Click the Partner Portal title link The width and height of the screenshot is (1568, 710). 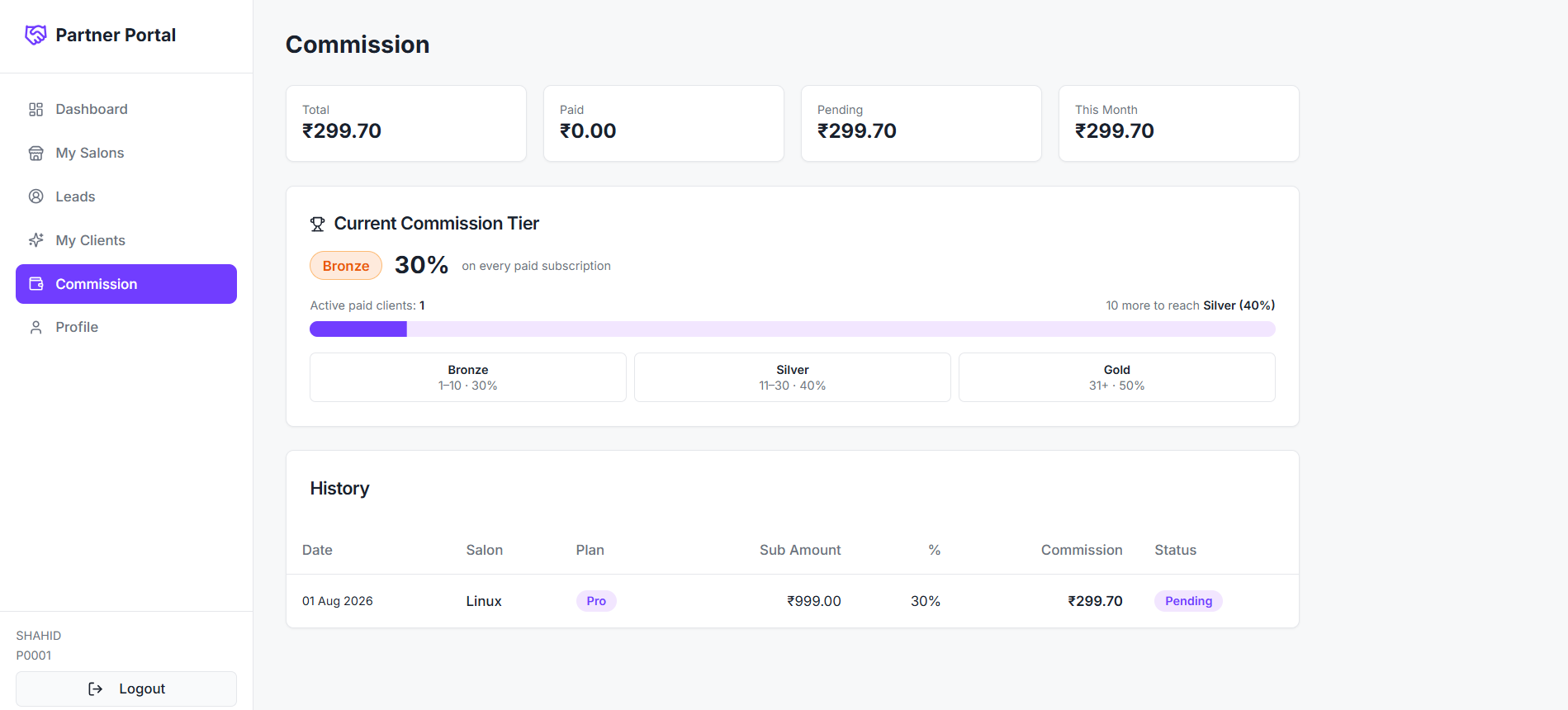[116, 35]
